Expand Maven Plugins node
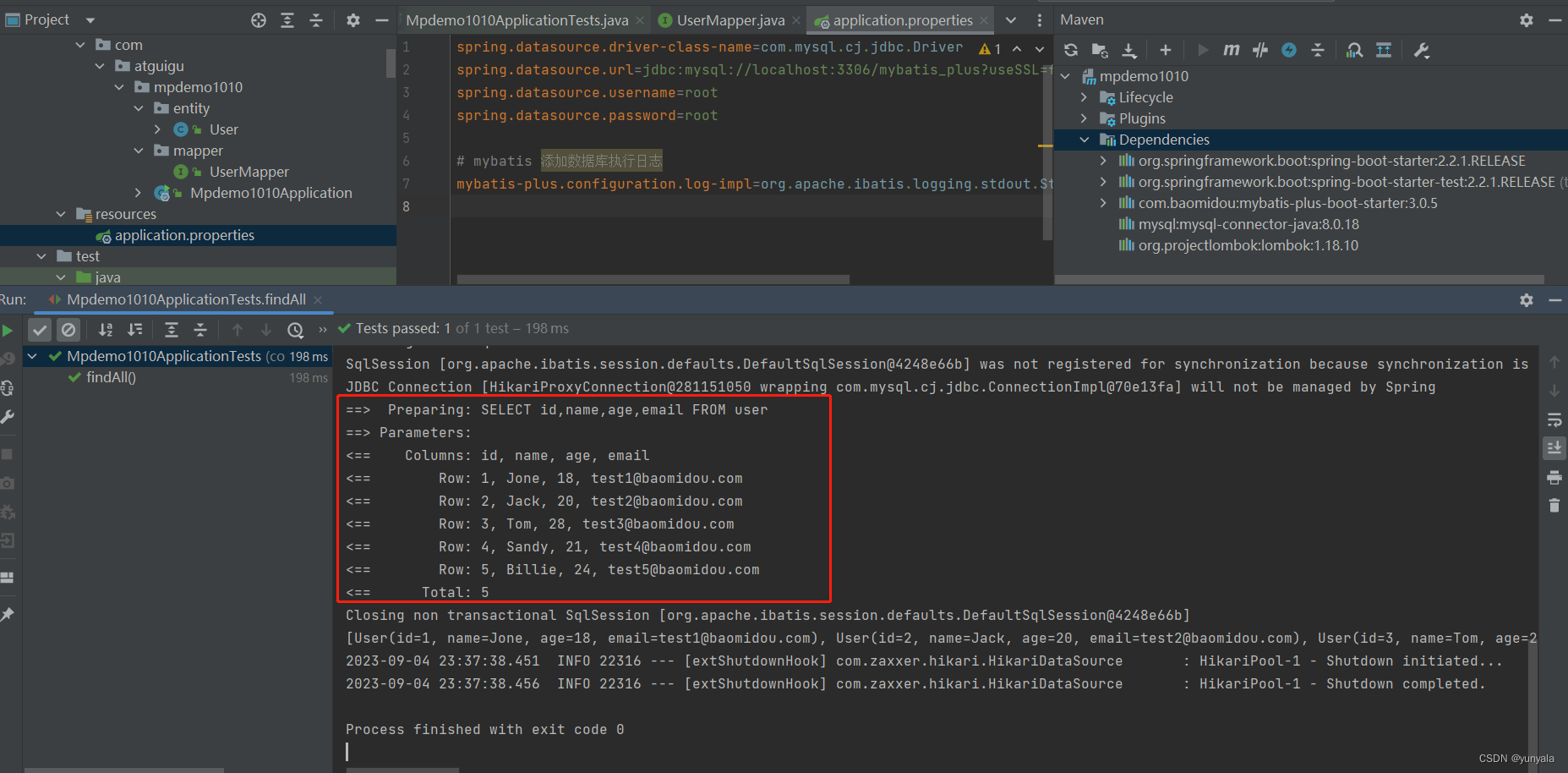The width and height of the screenshot is (1568, 773). (x=1084, y=118)
